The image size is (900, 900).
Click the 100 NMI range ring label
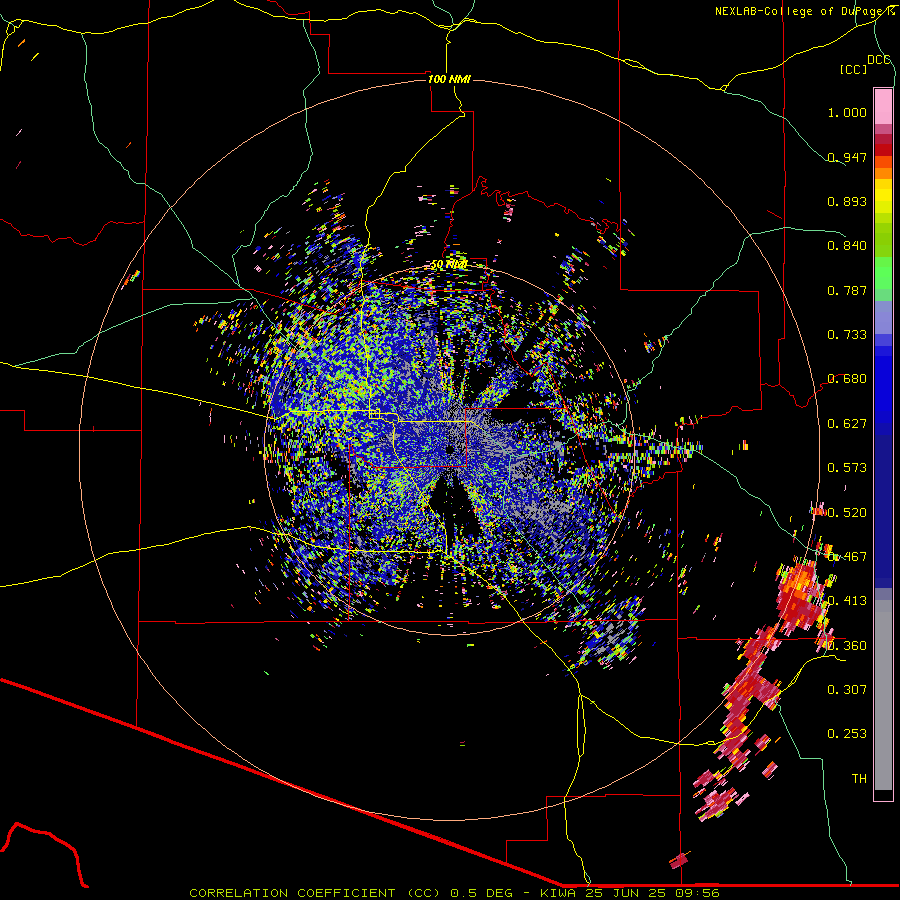(x=449, y=79)
